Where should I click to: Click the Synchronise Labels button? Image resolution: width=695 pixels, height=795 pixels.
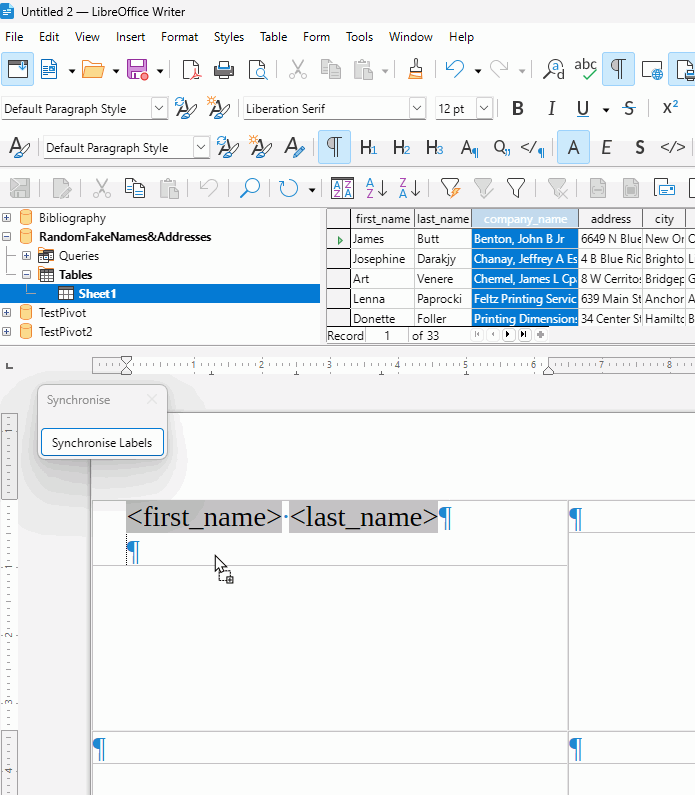coord(102,442)
